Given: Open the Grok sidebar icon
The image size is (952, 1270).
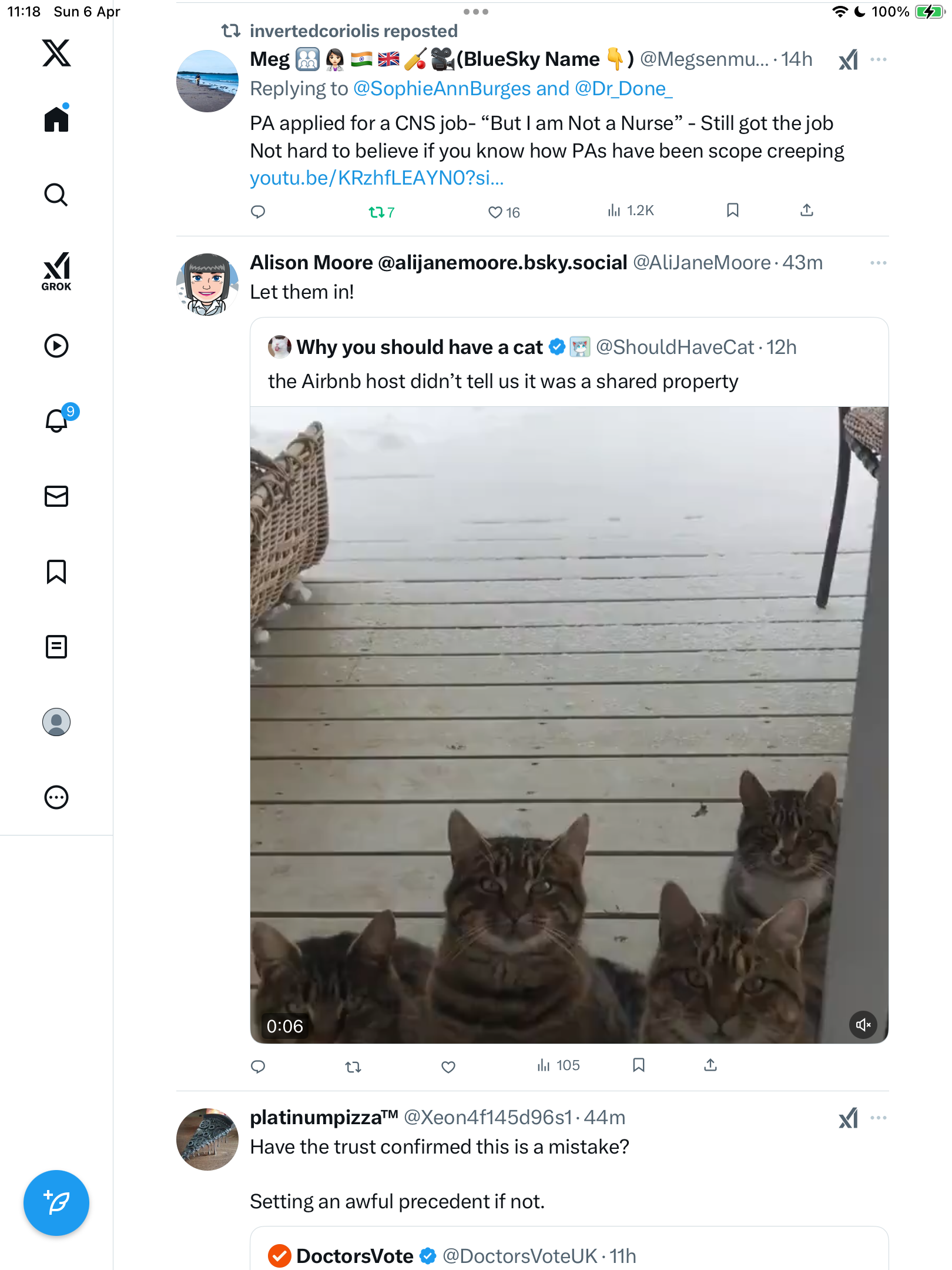Looking at the screenshot, I should tap(56, 271).
